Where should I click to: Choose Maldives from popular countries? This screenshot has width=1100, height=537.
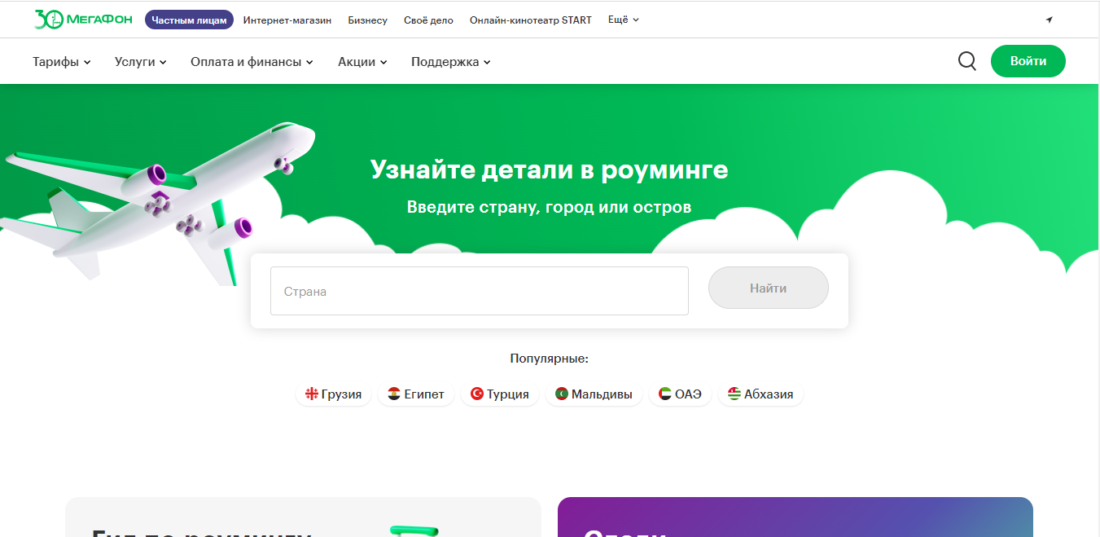point(594,394)
